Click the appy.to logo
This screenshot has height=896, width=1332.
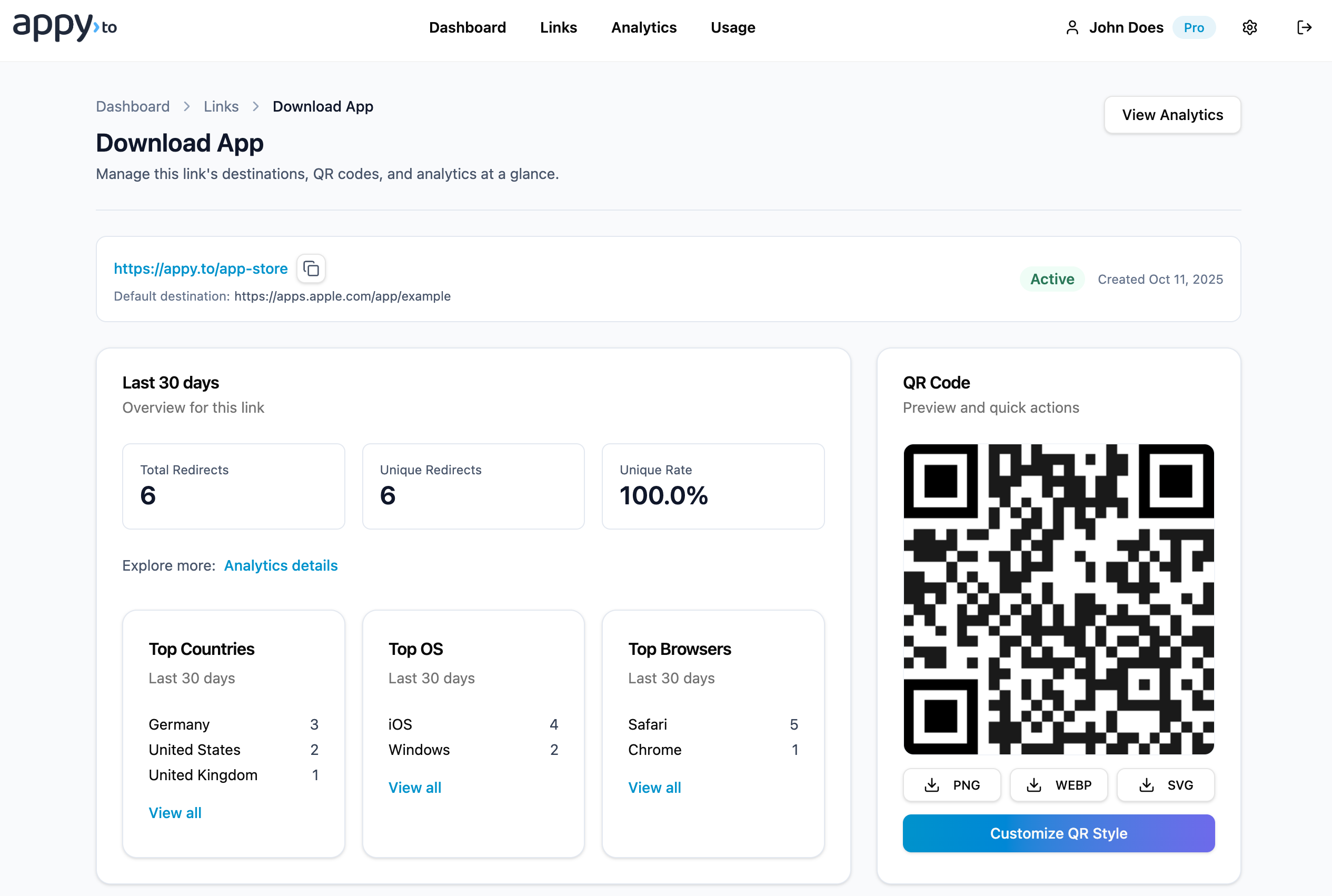coord(65,27)
